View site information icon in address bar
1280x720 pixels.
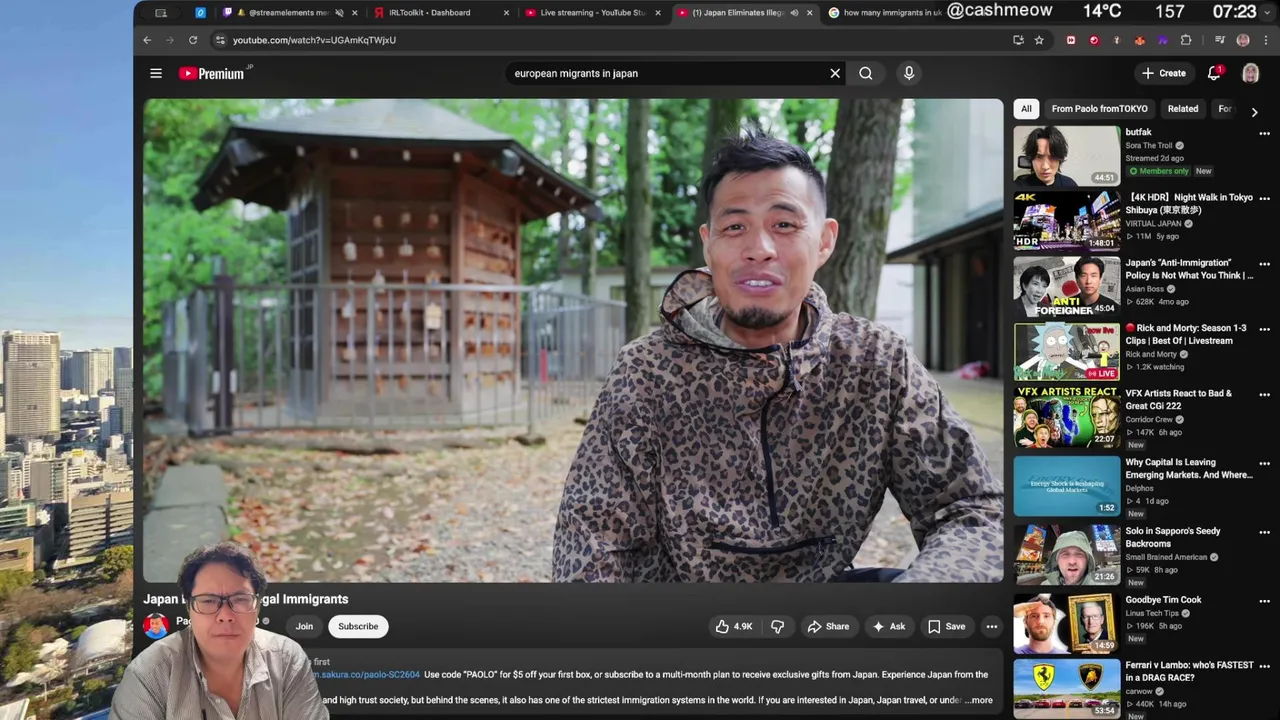point(220,40)
